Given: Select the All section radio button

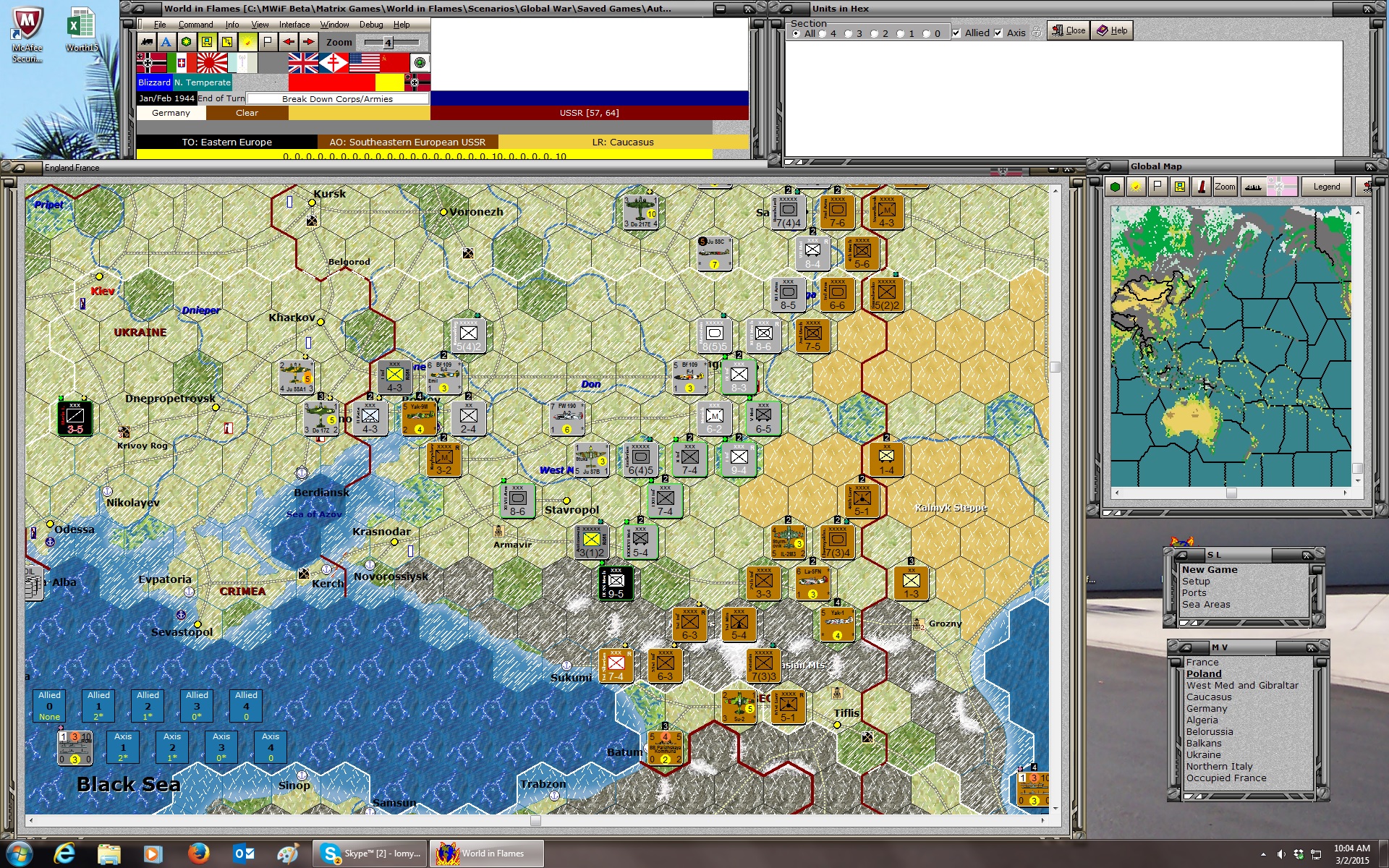Looking at the screenshot, I should tap(797, 33).
